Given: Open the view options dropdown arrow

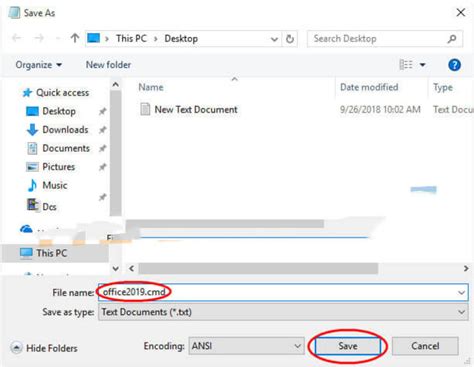Looking at the screenshot, I should point(422,65).
